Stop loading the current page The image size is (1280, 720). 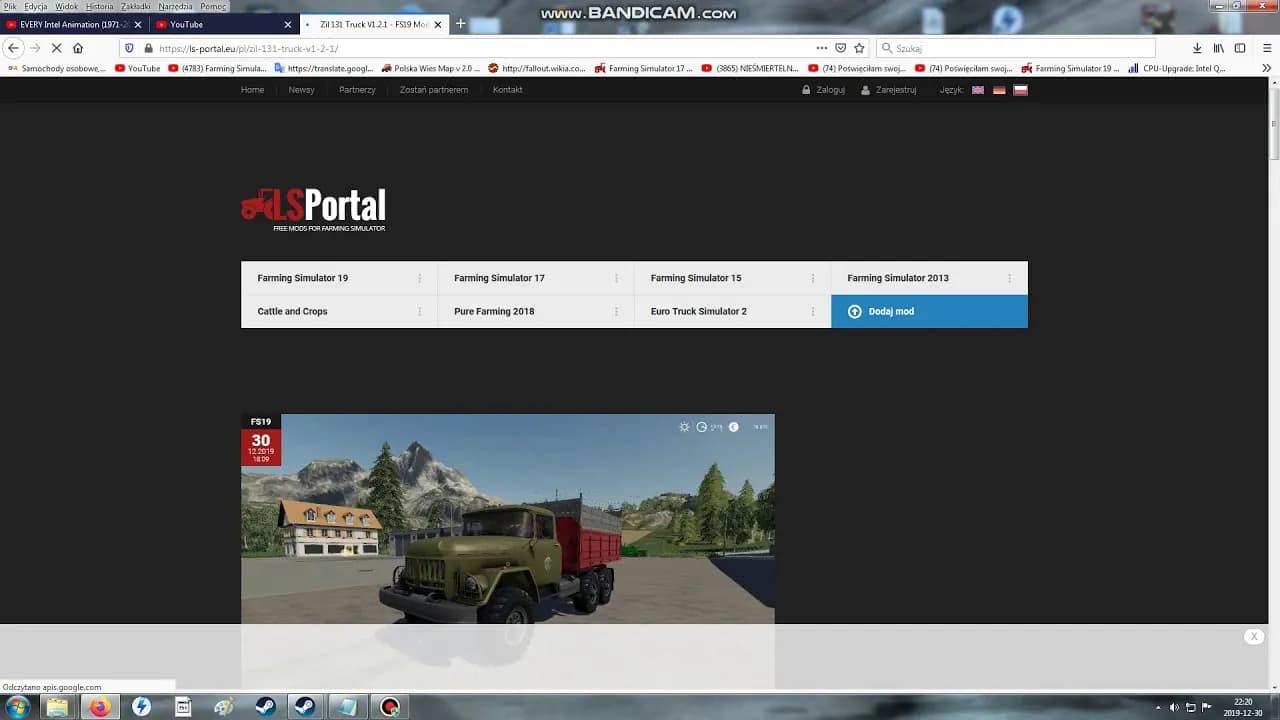pos(56,48)
